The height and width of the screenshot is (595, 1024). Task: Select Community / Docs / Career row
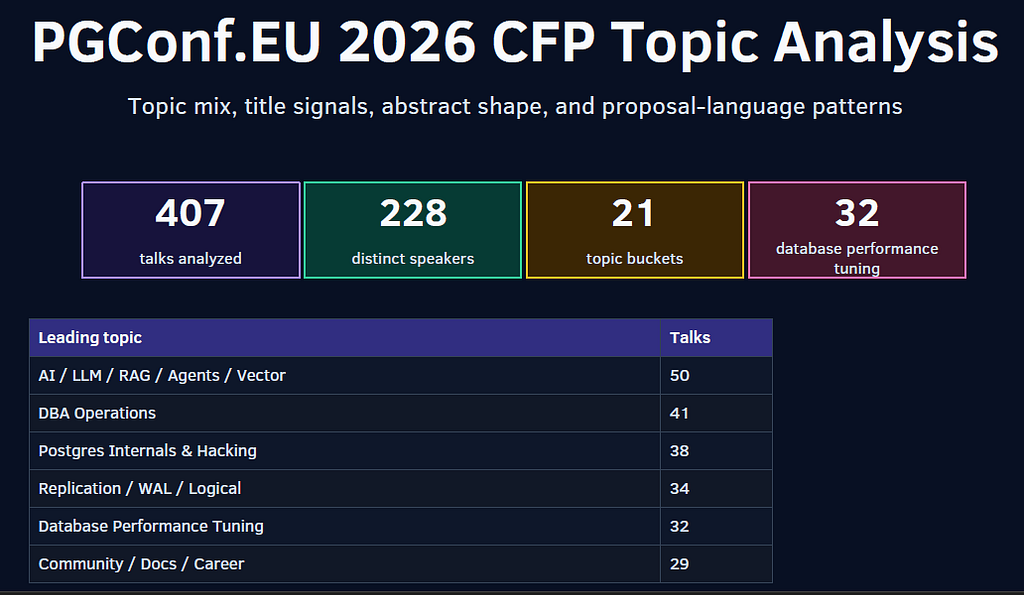(x=401, y=564)
